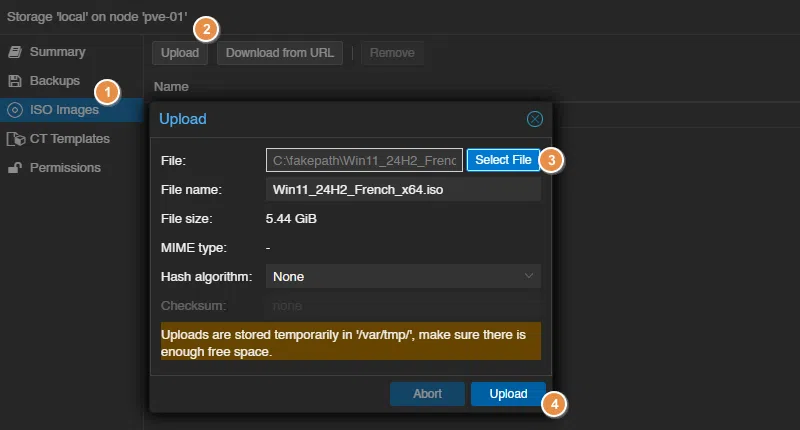The width and height of the screenshot is (800, 430).
Task: Click the Permissions unlock icon
Action: point(15,168)
